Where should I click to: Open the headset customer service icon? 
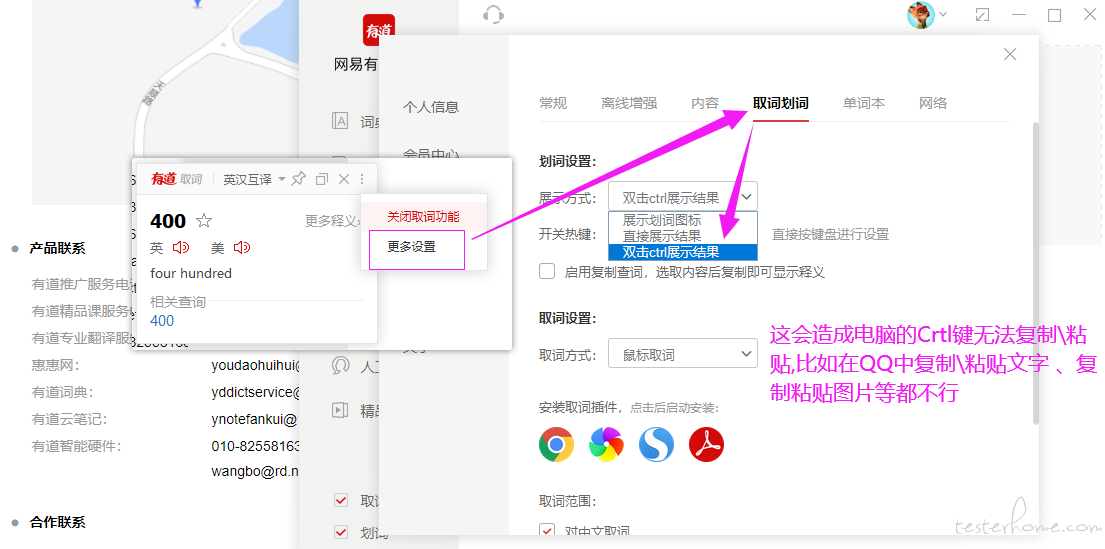pyautogui.click(x=493, y=15)
